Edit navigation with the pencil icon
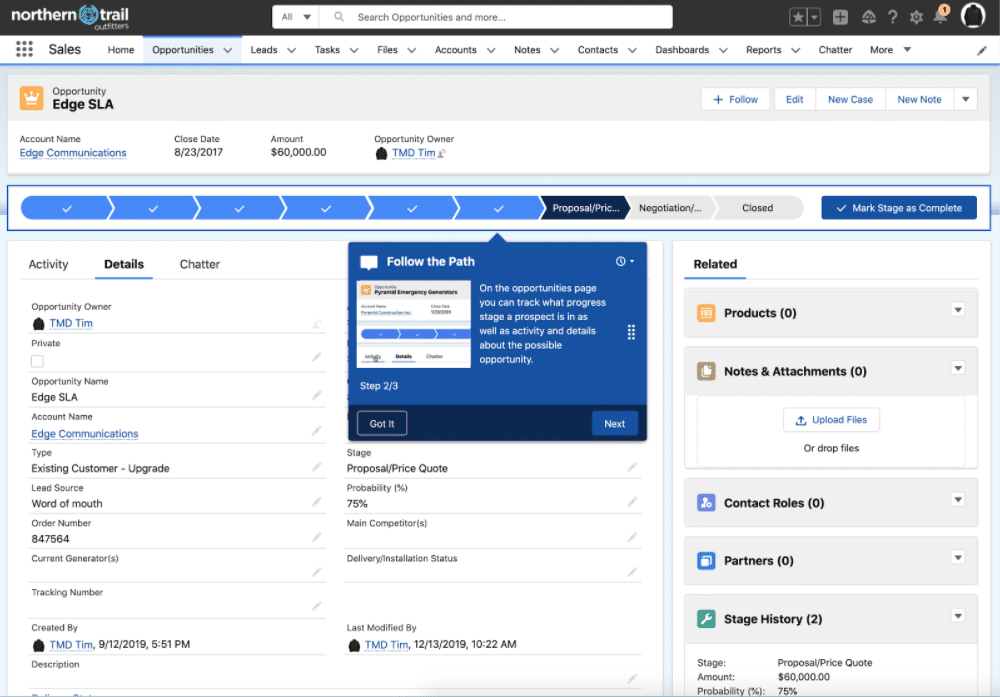 [981, 50]
